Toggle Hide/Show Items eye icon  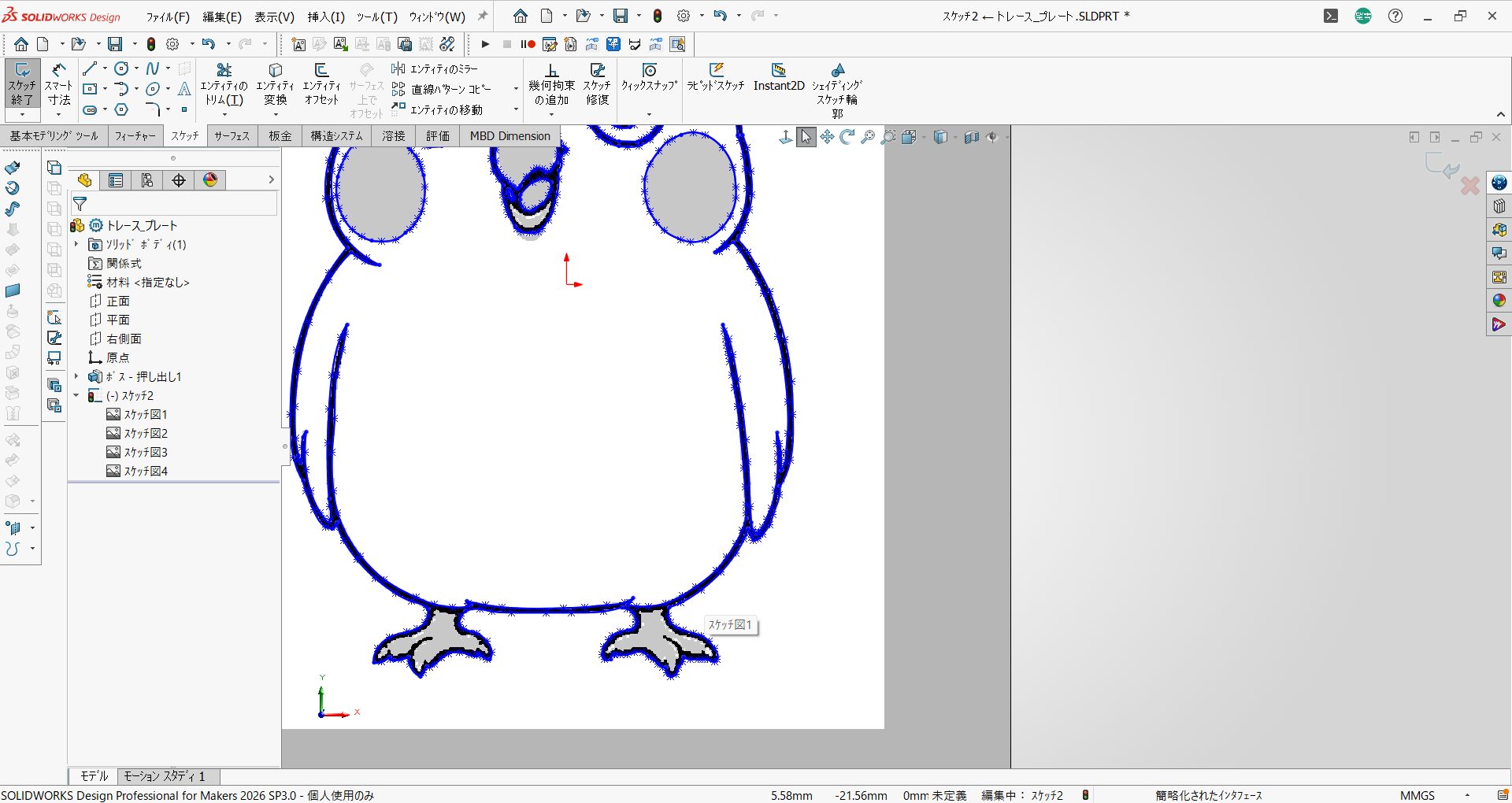click(991, 137)
